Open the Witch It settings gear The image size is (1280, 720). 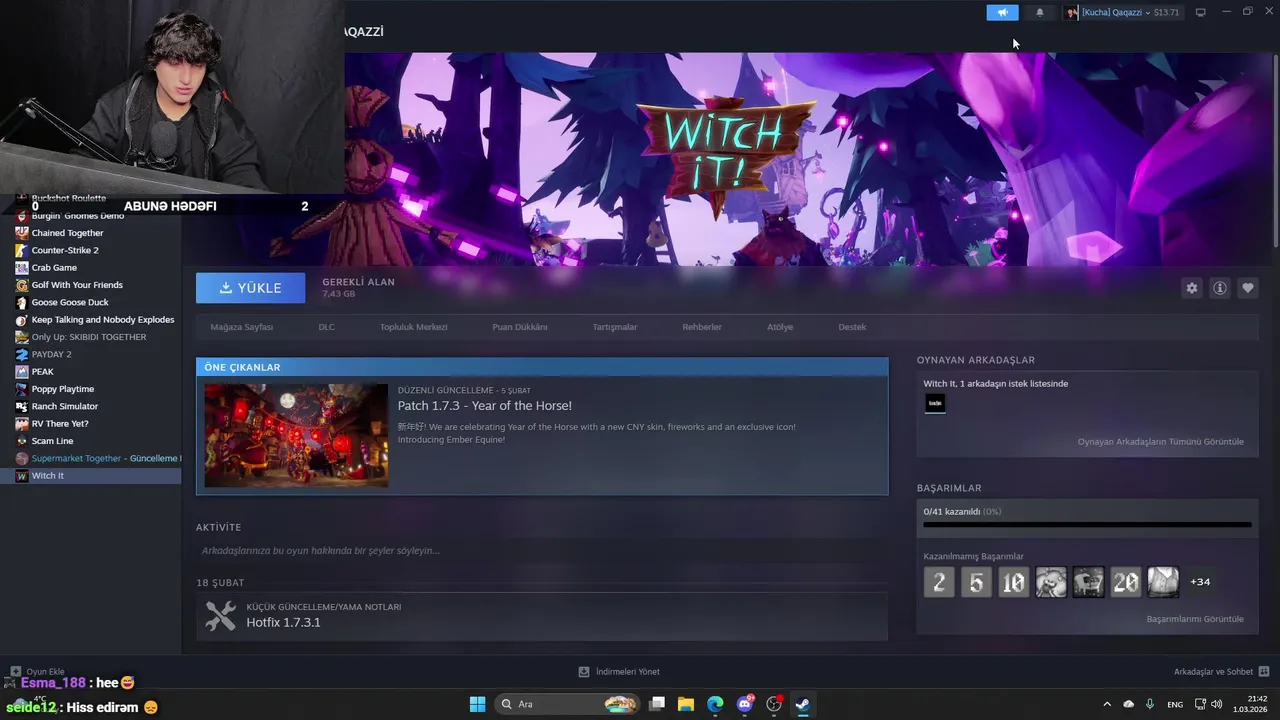(x=1191, y=288)
